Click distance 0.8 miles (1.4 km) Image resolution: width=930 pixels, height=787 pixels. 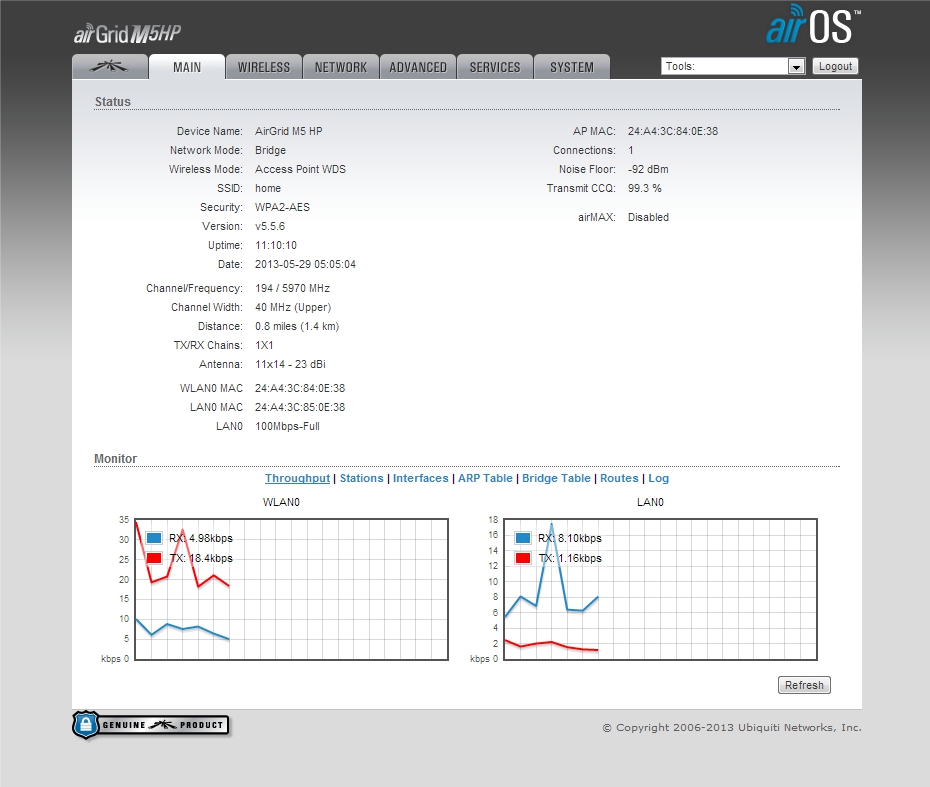pos(297,326)
